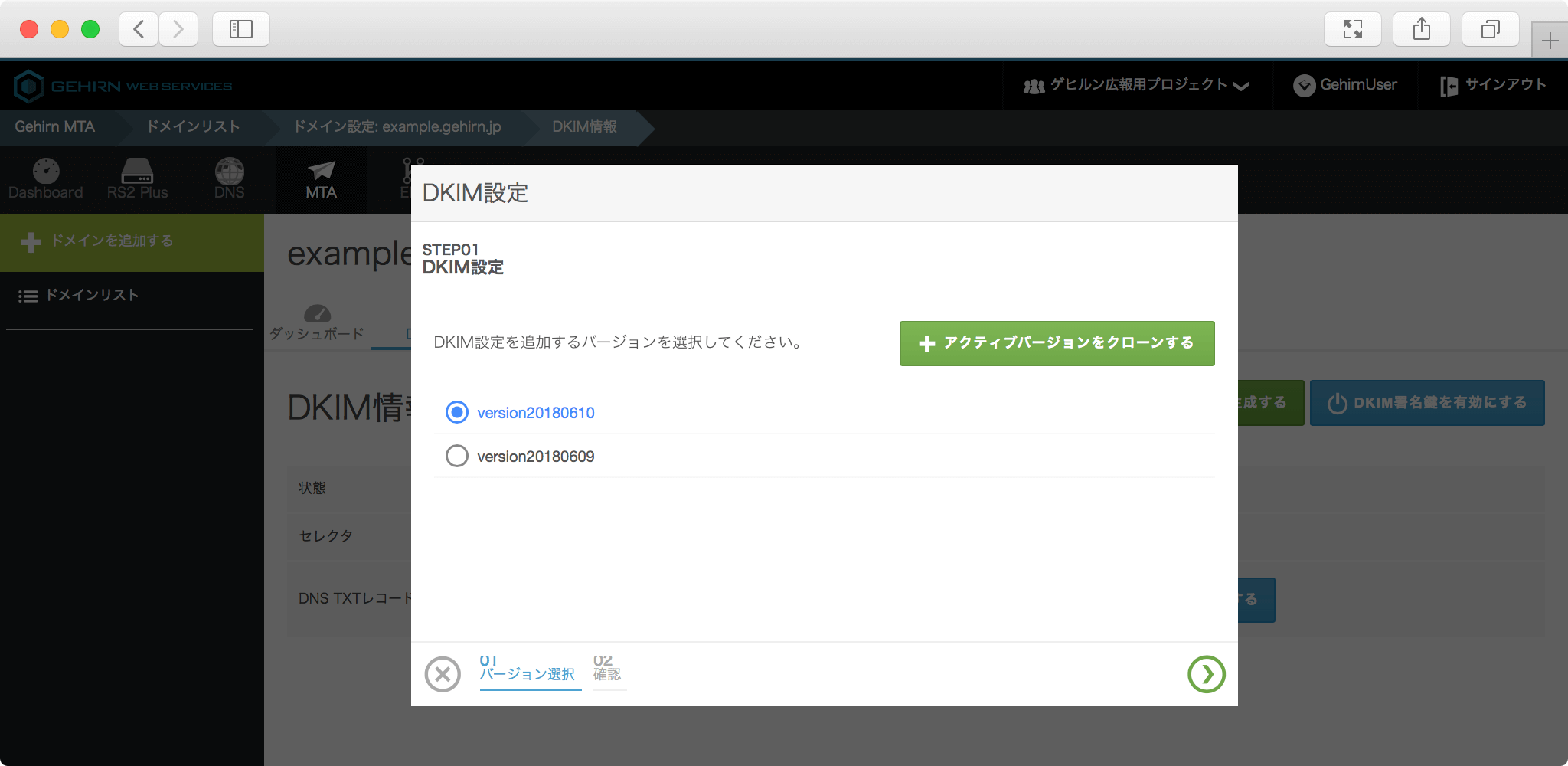Click the Gehirn Web Services logo

tap(122, 86)
